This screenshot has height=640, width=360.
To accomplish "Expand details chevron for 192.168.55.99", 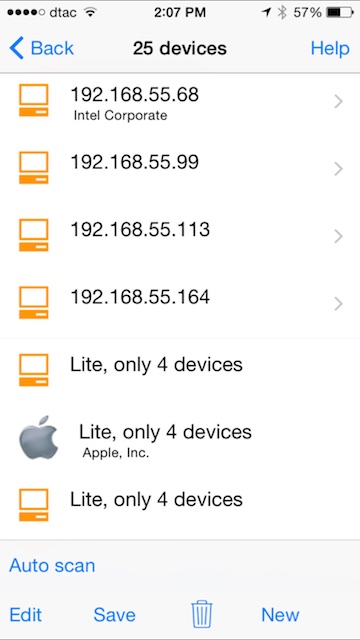I will pos(338,169).
